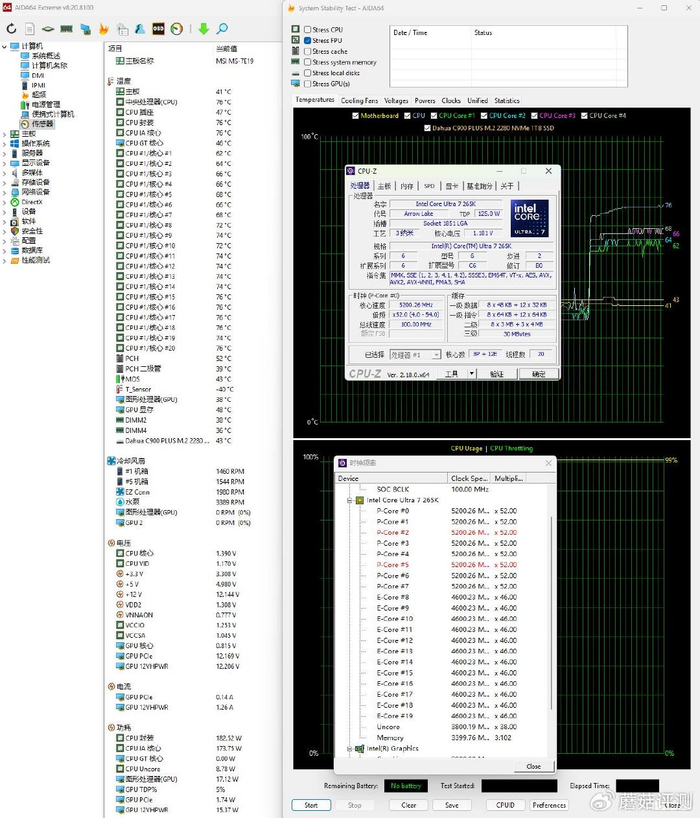Expand the 主板 tree node

pyautogui.click(x=5, y=134)
